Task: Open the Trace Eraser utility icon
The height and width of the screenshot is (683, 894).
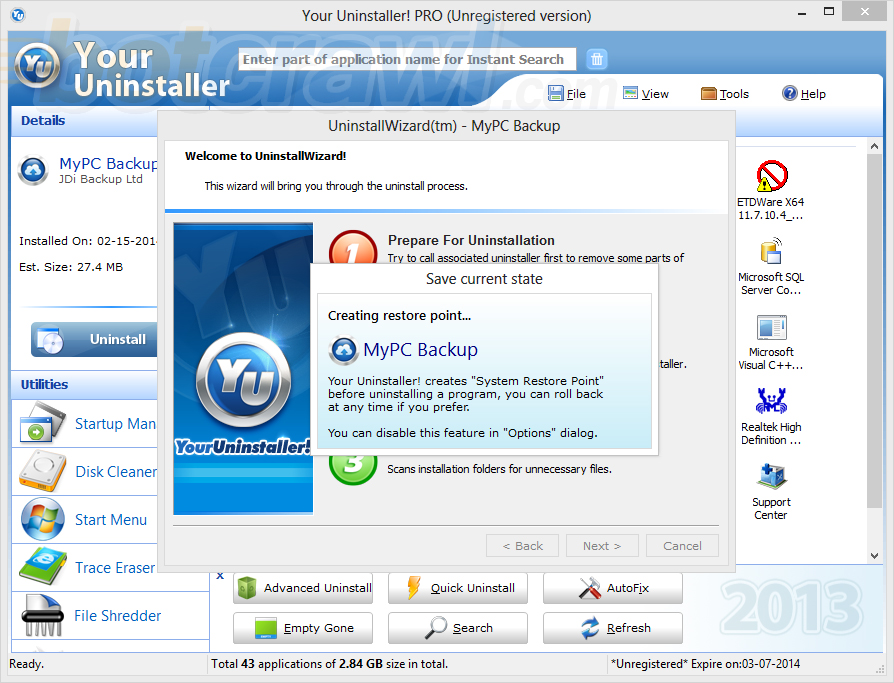Action: [x=42, y=567]
